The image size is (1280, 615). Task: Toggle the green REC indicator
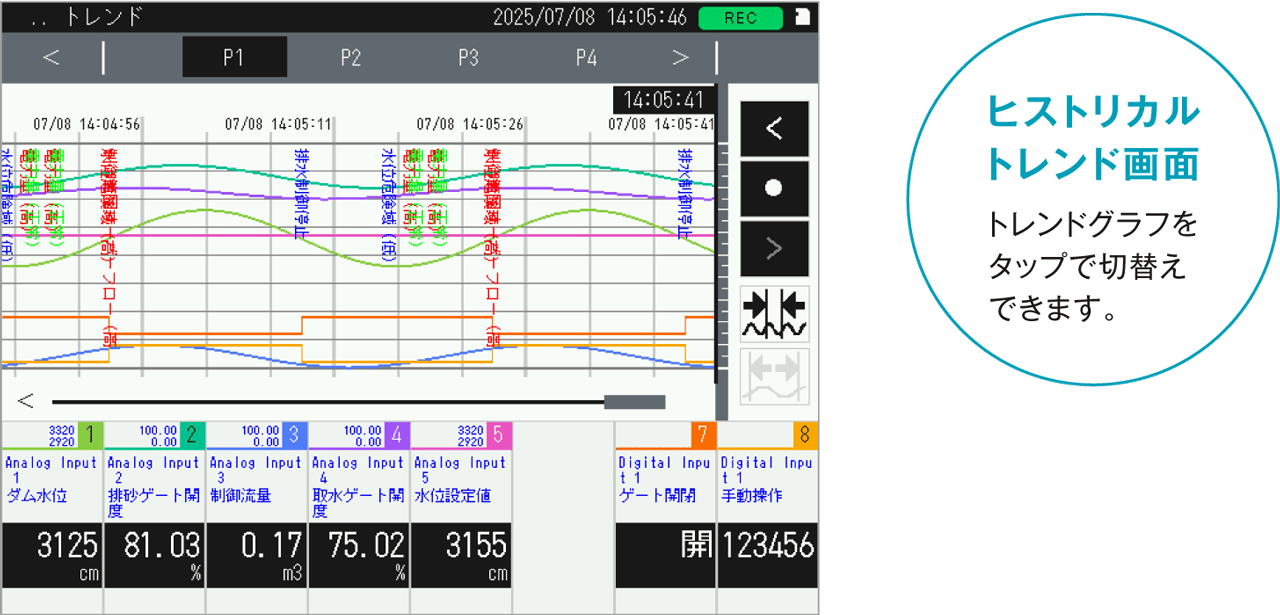[x=740, y=18]
